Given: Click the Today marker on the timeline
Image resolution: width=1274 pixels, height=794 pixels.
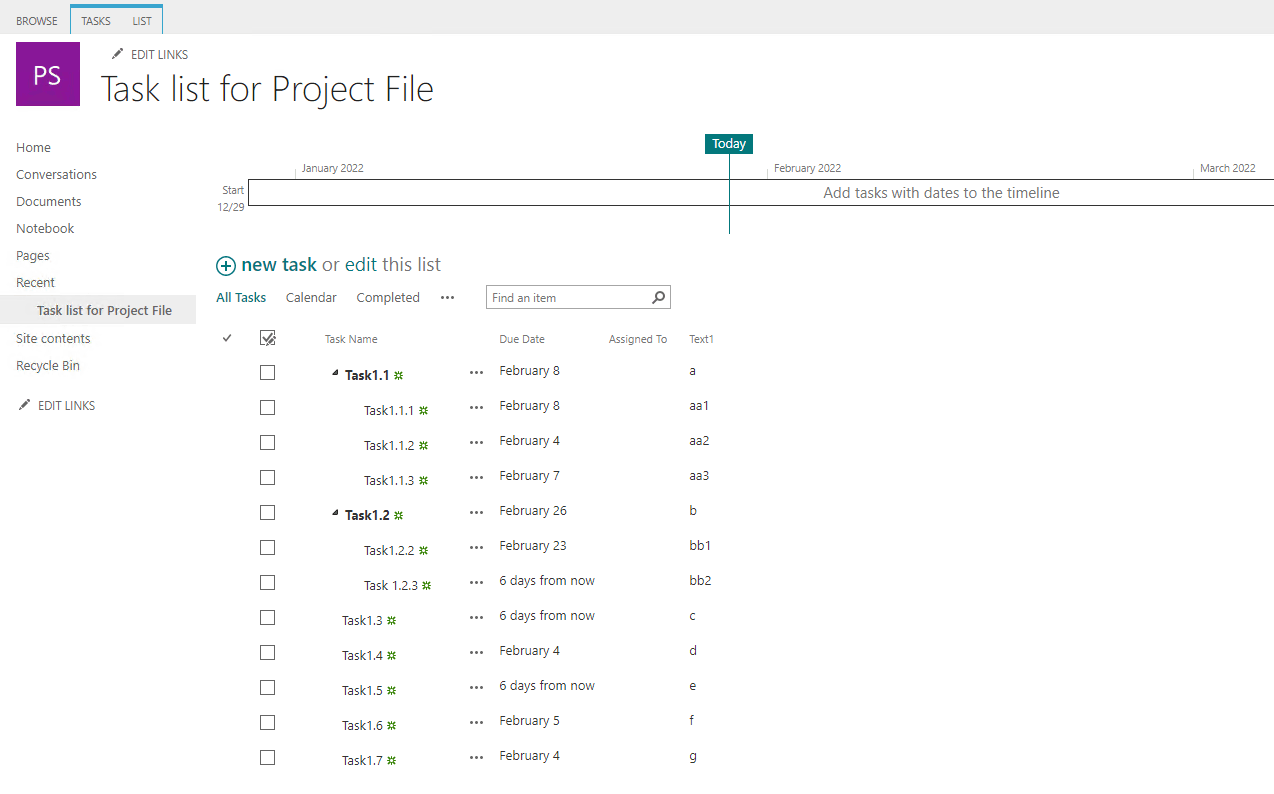Looking at the screenshot, I should point(729,144).
